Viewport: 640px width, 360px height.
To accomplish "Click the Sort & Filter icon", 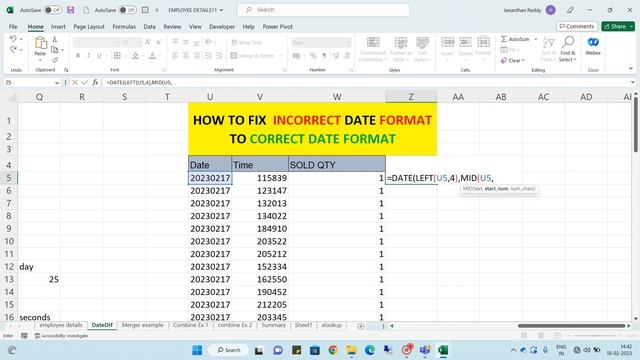I will [549, 49].
